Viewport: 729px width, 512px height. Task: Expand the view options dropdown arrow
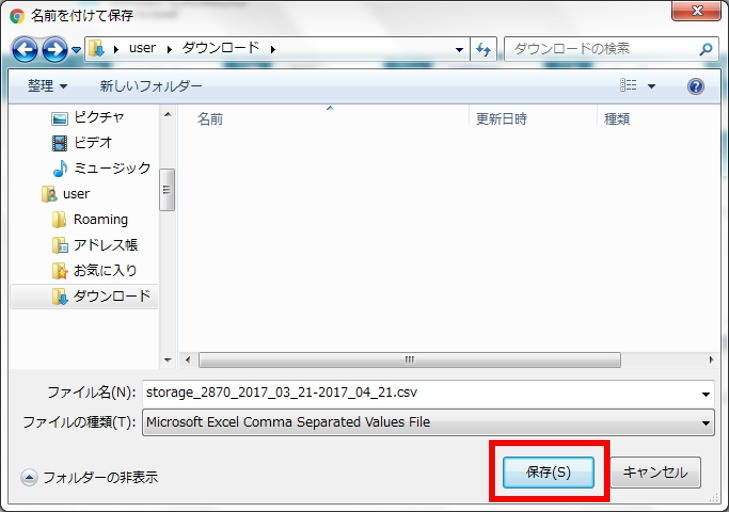pos(652,87)
